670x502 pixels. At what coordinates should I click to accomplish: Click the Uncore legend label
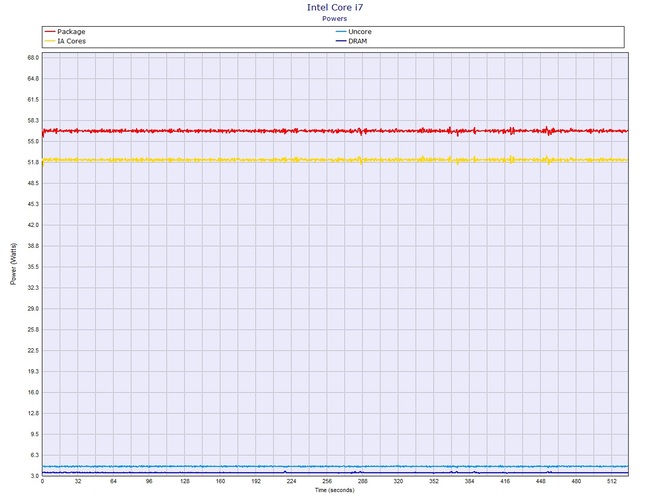[x=360, y=32]
